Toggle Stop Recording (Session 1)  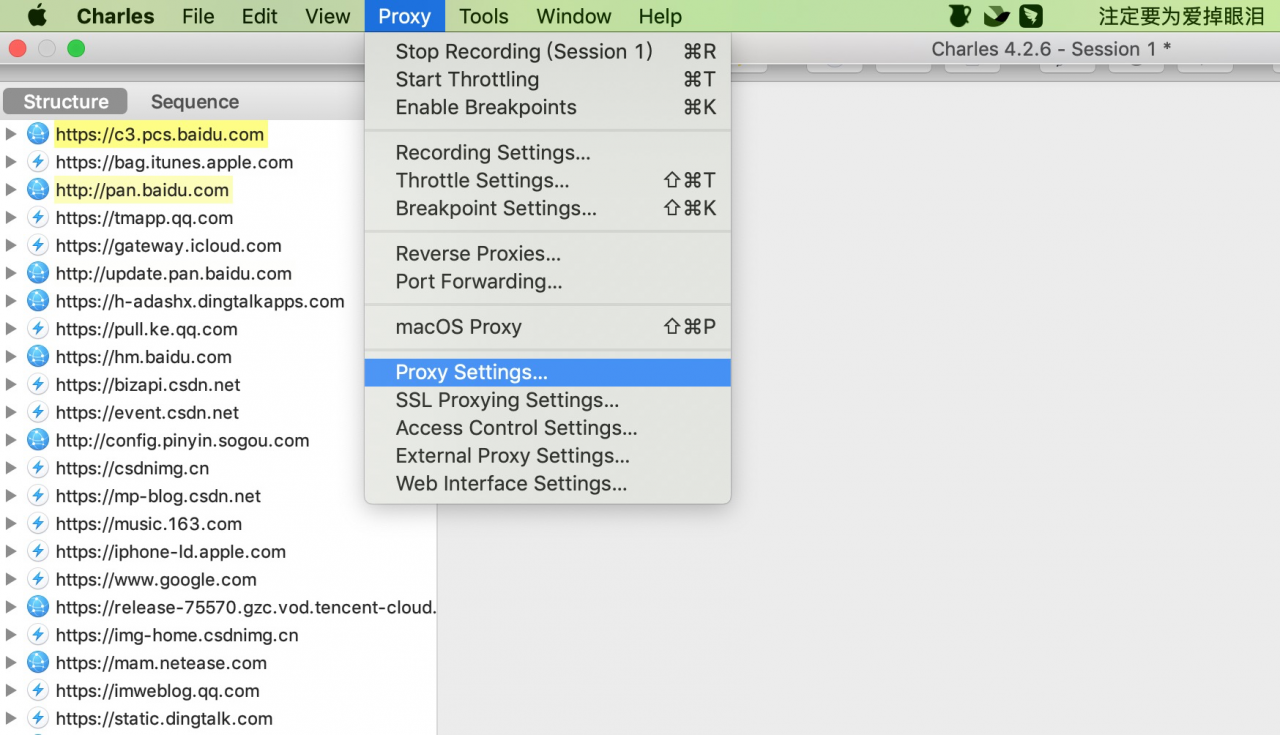548,51
